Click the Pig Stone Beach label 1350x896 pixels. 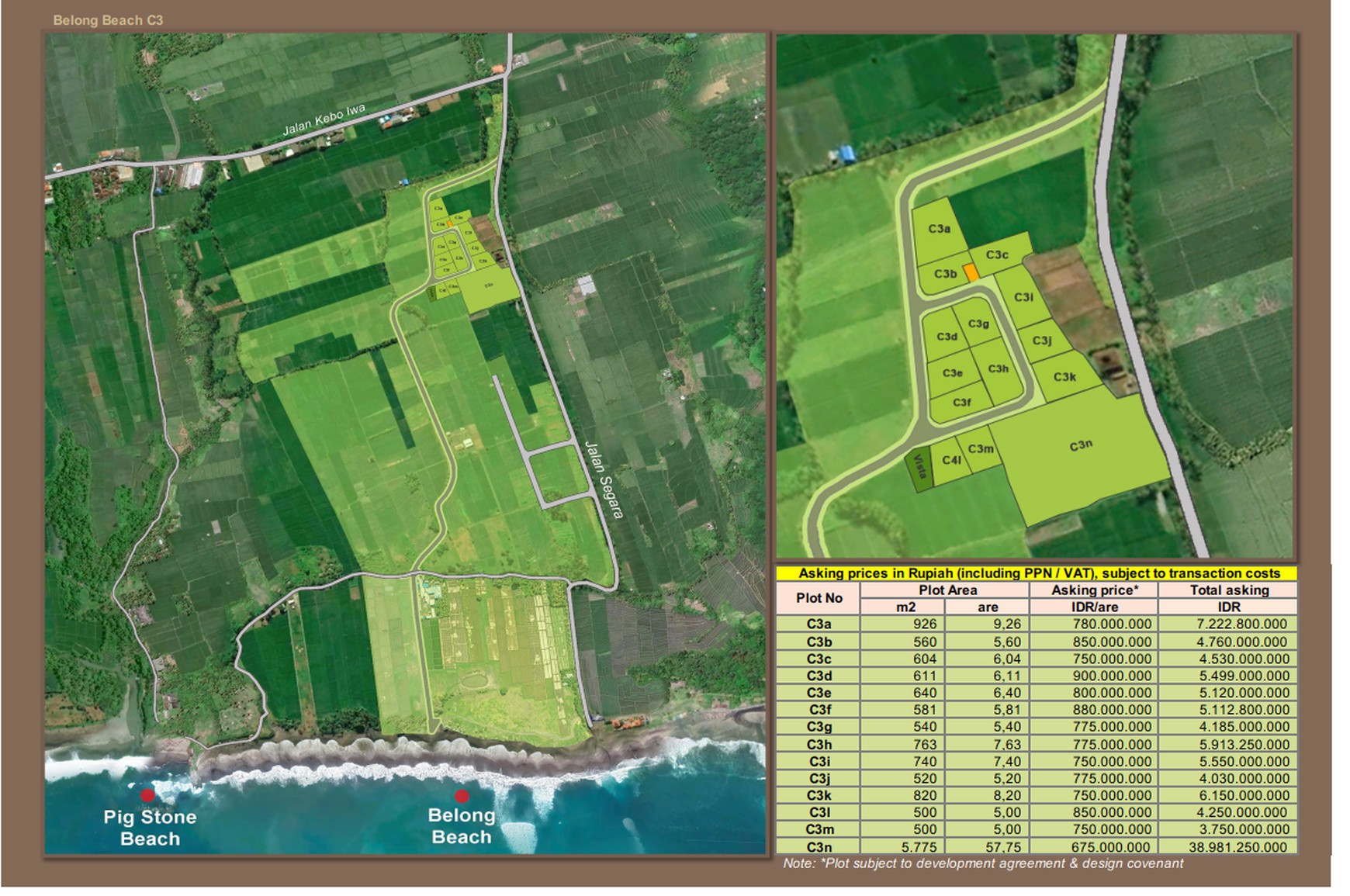click(x=150, y=828)
